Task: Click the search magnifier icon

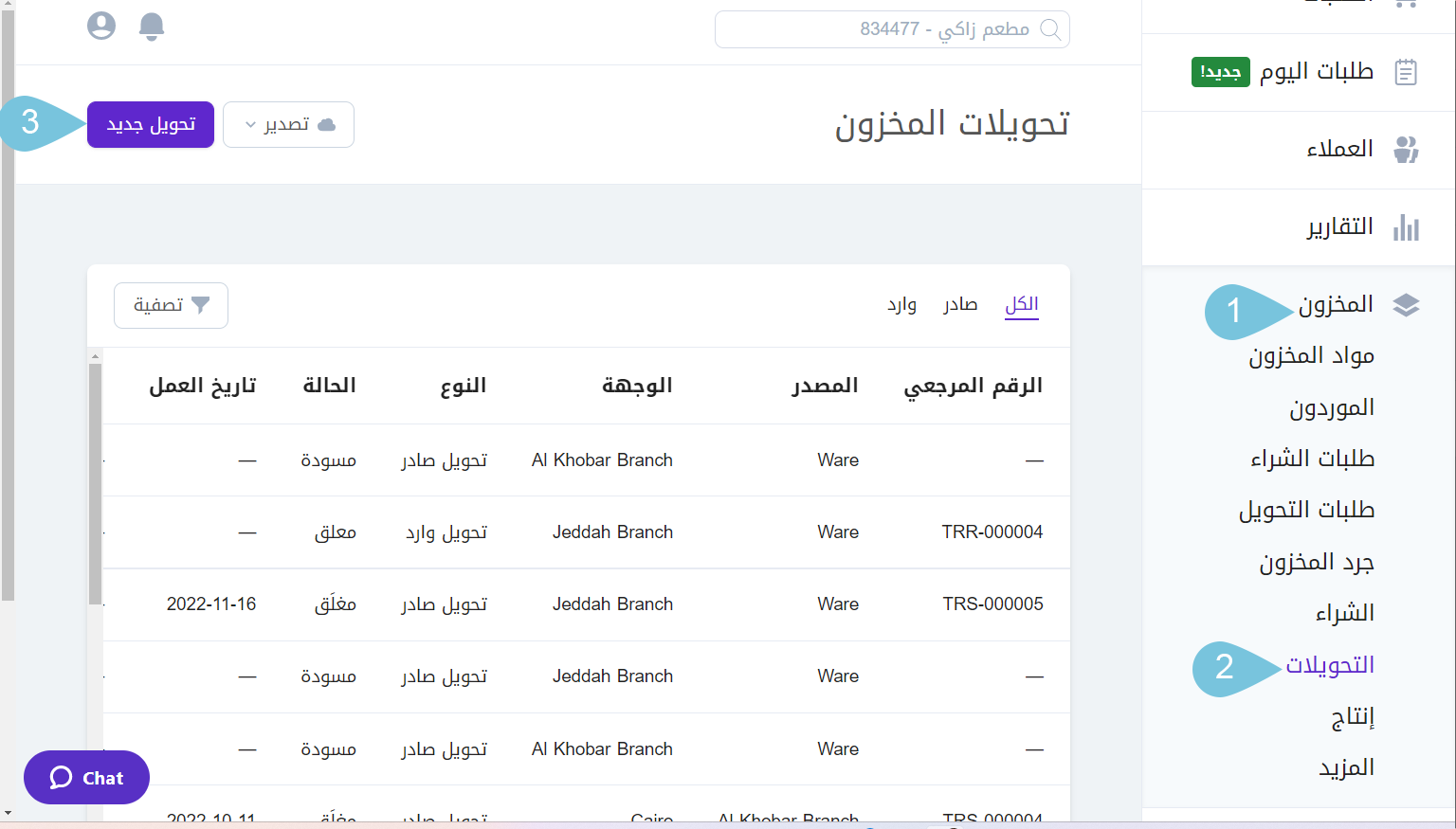Action: 1050,29
